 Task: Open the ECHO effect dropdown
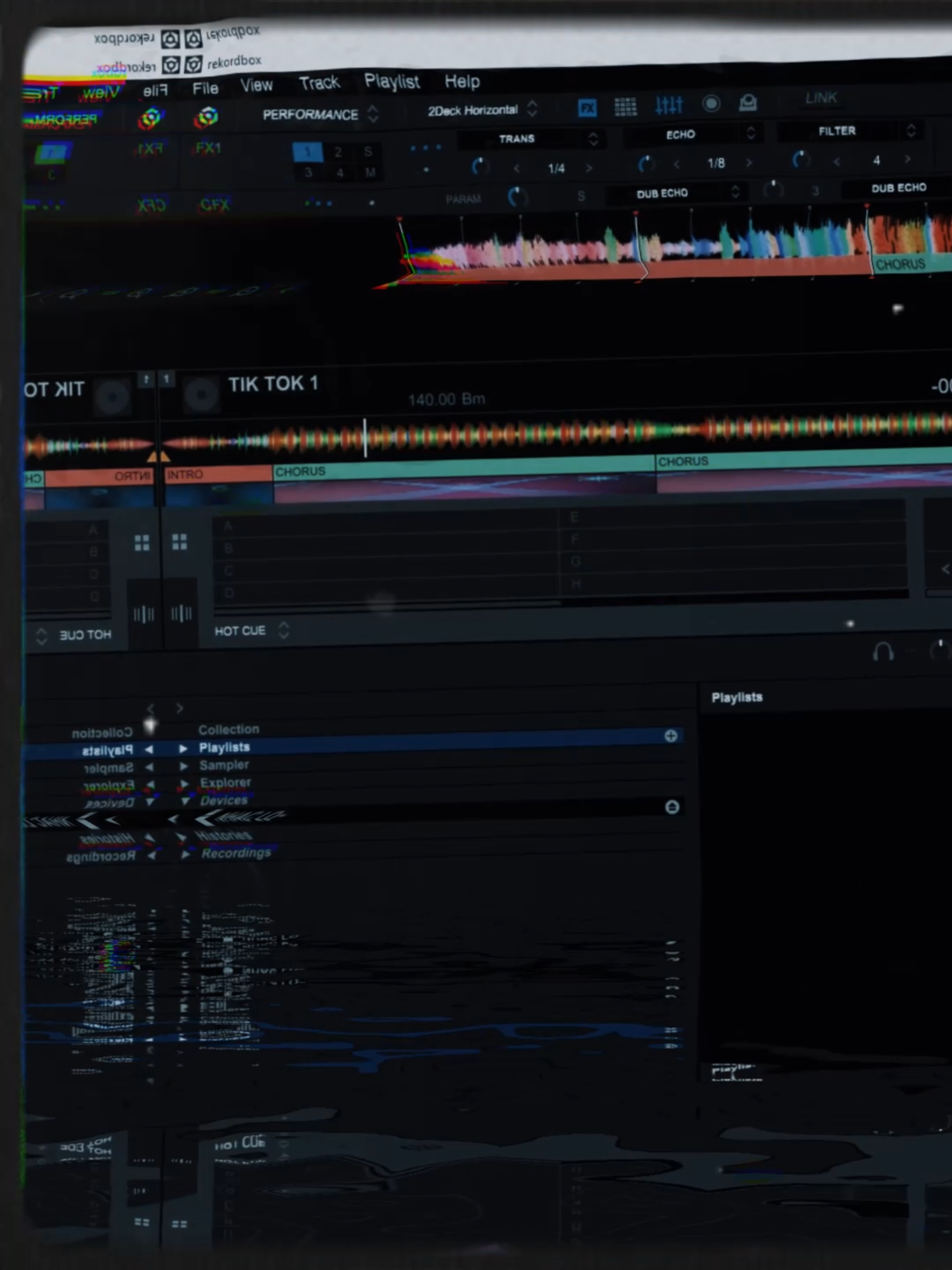[692, 134]
